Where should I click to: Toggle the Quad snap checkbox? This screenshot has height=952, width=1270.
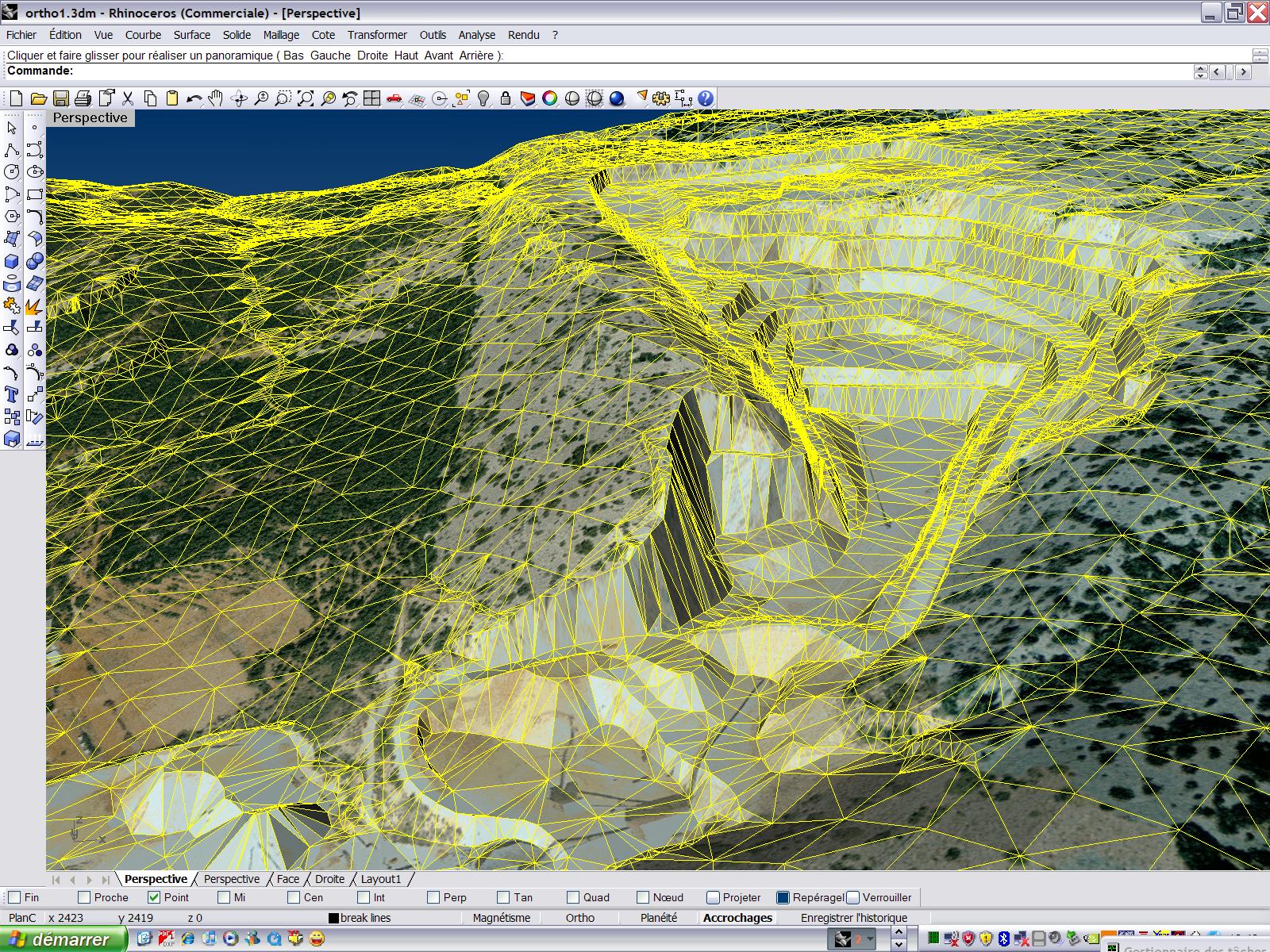point(573,897)
